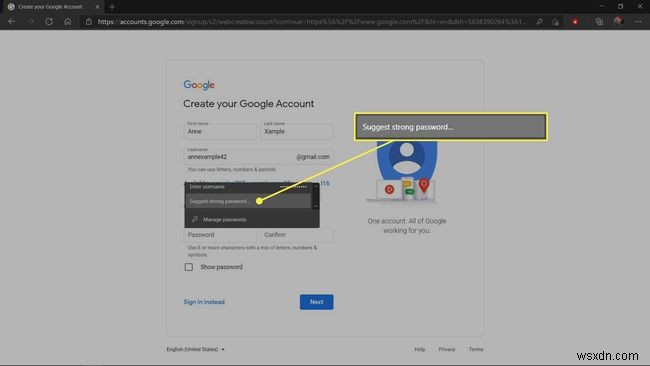Image resolution: width=650 pixels, height=366 pixels.
Task: Go back using the browser back arrow
Action: pyautogui.click(x=12, y=22)
